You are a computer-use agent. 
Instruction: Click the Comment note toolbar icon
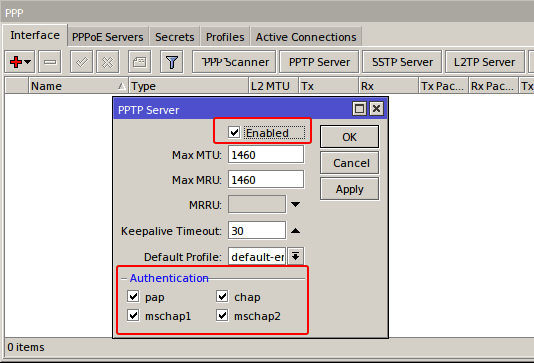pos(139,62)
